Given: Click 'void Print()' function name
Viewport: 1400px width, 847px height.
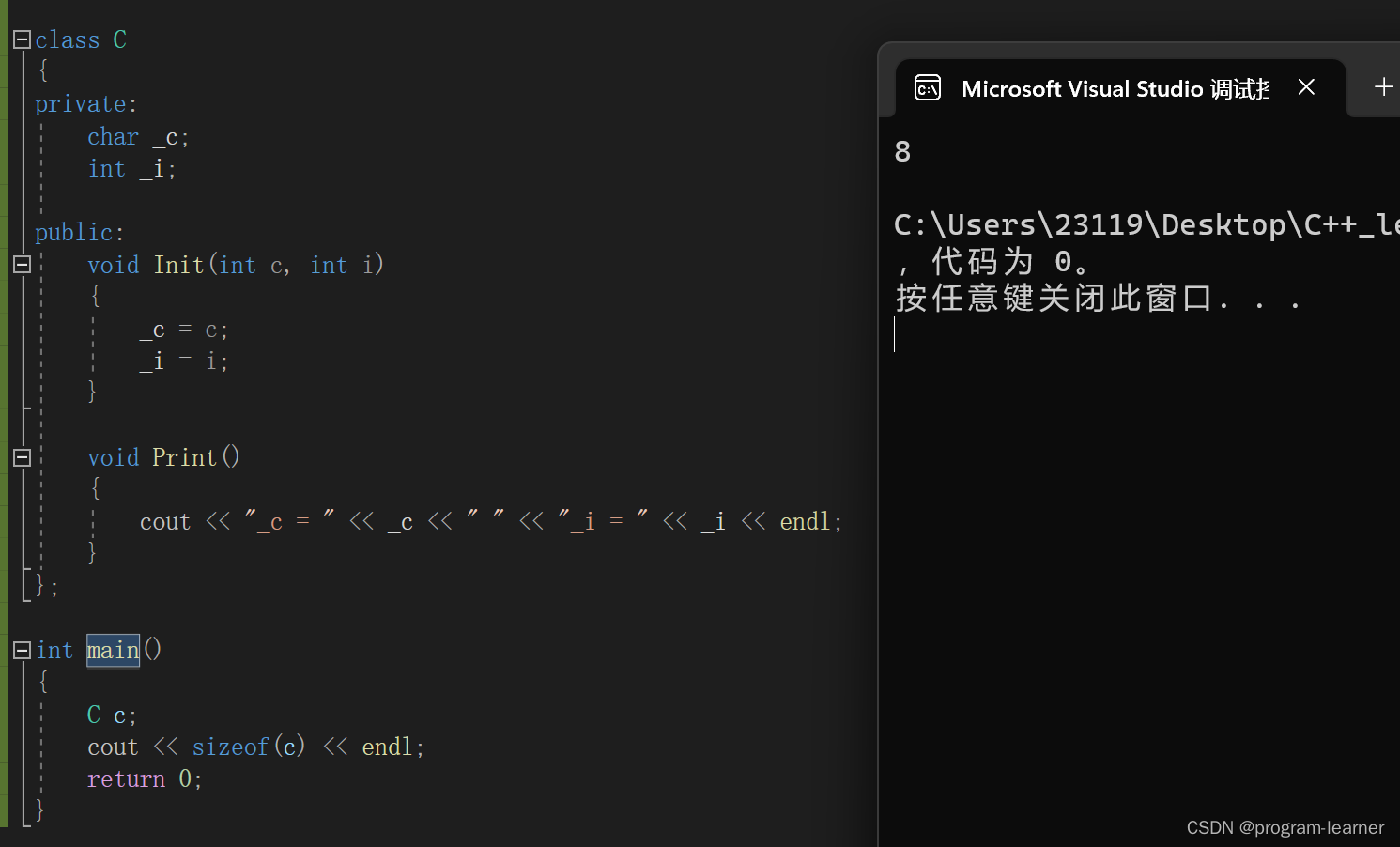Looking at the screenshot, I should (x=163, y=457).
